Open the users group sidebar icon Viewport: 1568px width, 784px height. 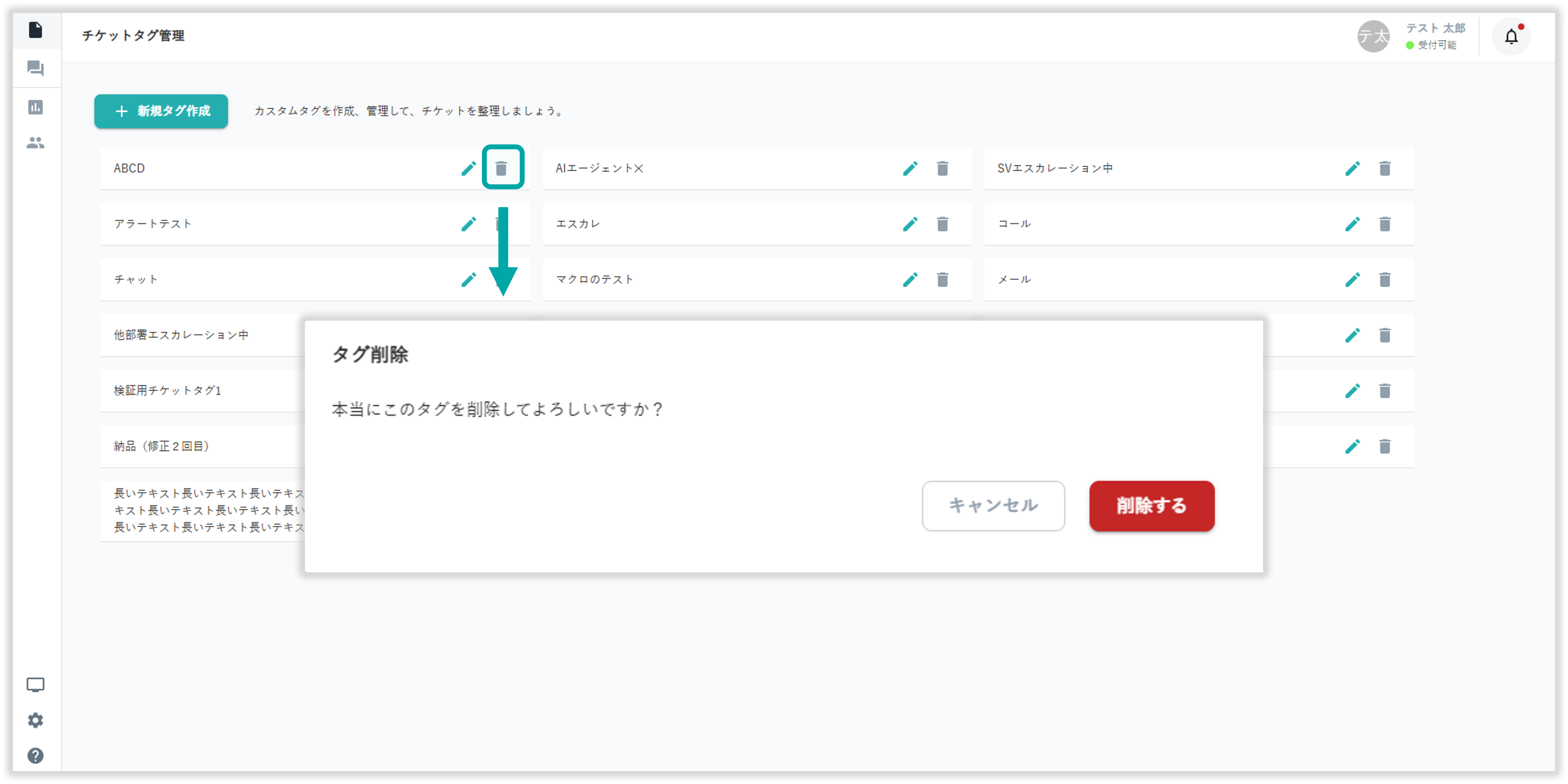(x=35, y=142)
